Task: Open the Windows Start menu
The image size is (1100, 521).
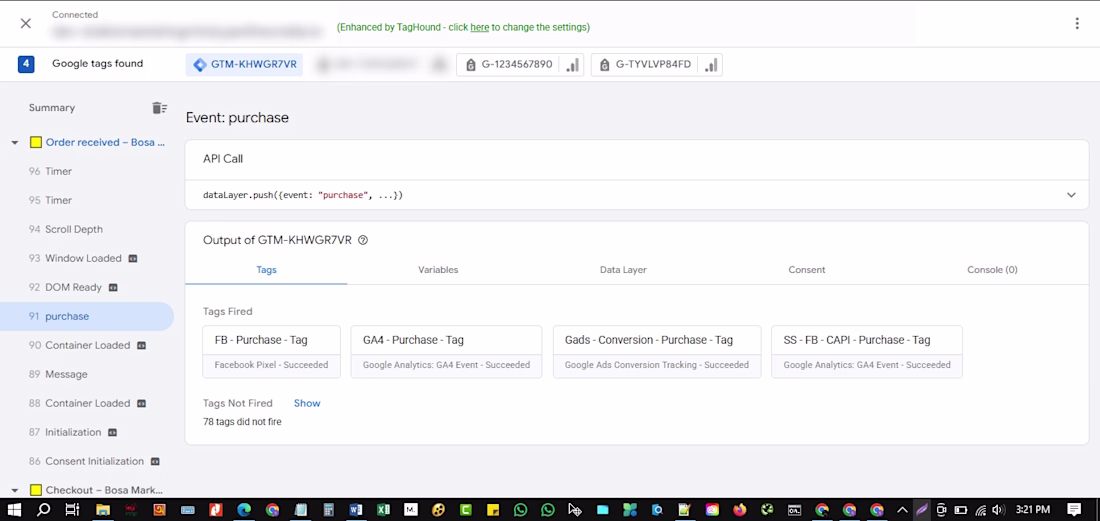Action: 14,510
